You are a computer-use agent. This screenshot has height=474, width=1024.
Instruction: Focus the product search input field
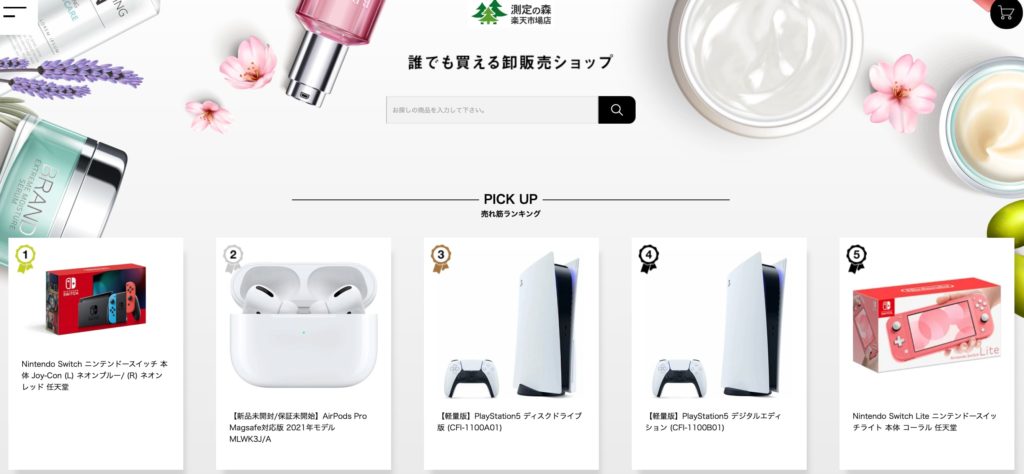coord(492,110)
